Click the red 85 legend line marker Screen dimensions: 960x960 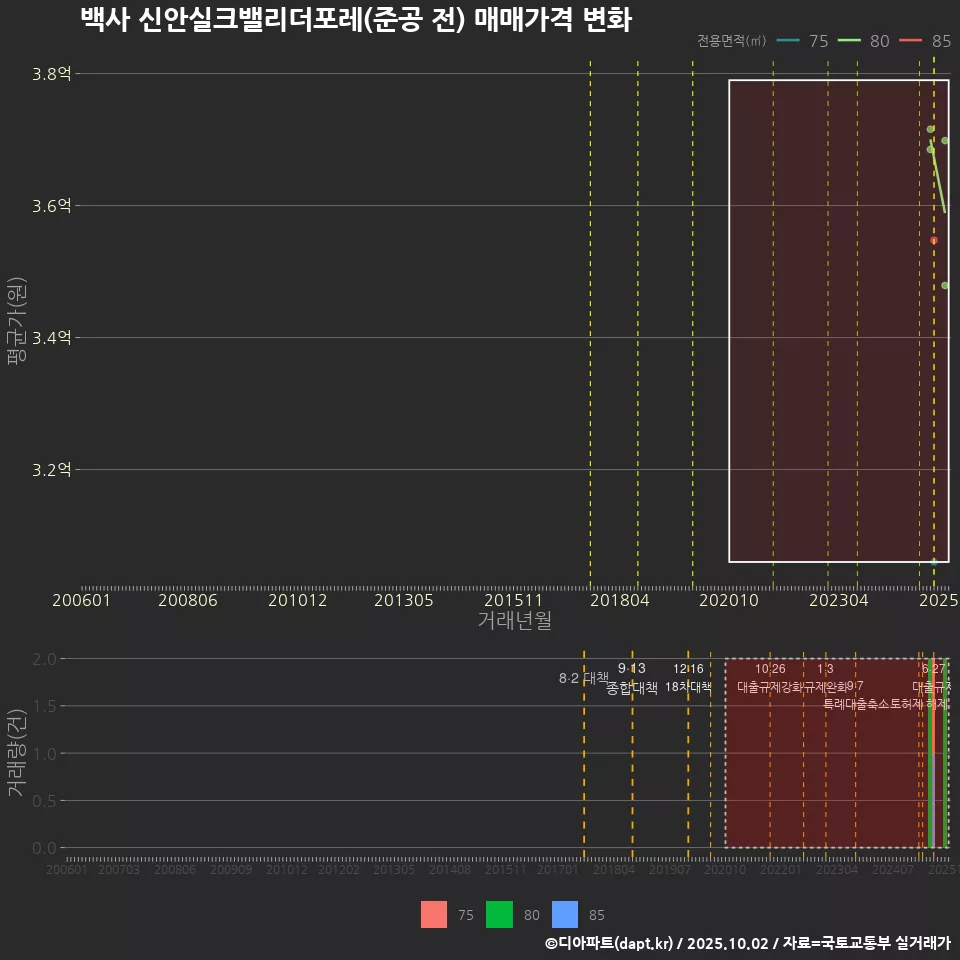tap(911, 41)
